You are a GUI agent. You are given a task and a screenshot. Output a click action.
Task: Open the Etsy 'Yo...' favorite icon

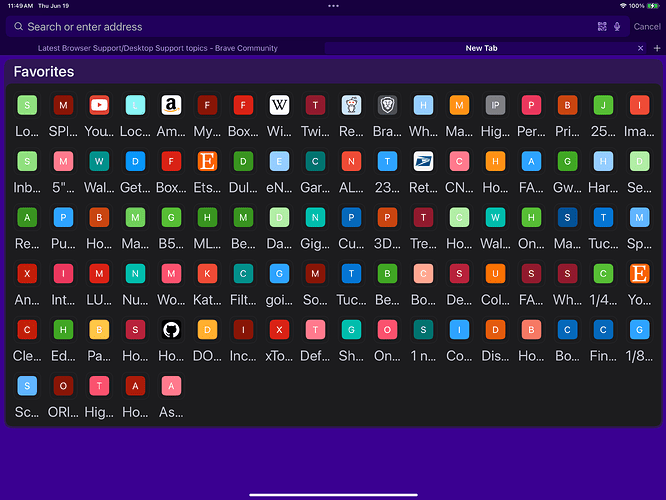point(639,274)
